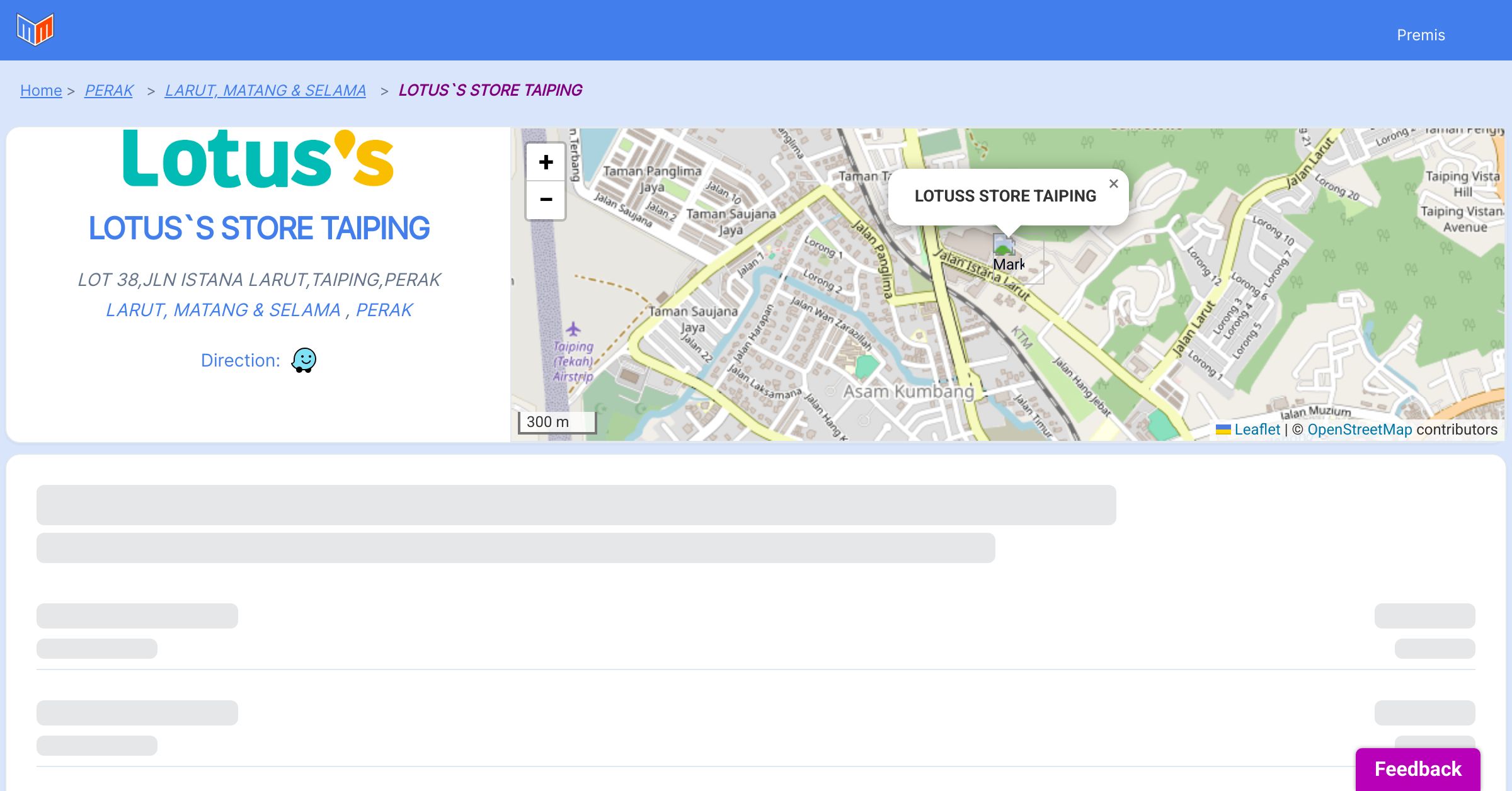Click the site logo icon in header
This screenshot has height=791, width=1512.
coord(35,30)
